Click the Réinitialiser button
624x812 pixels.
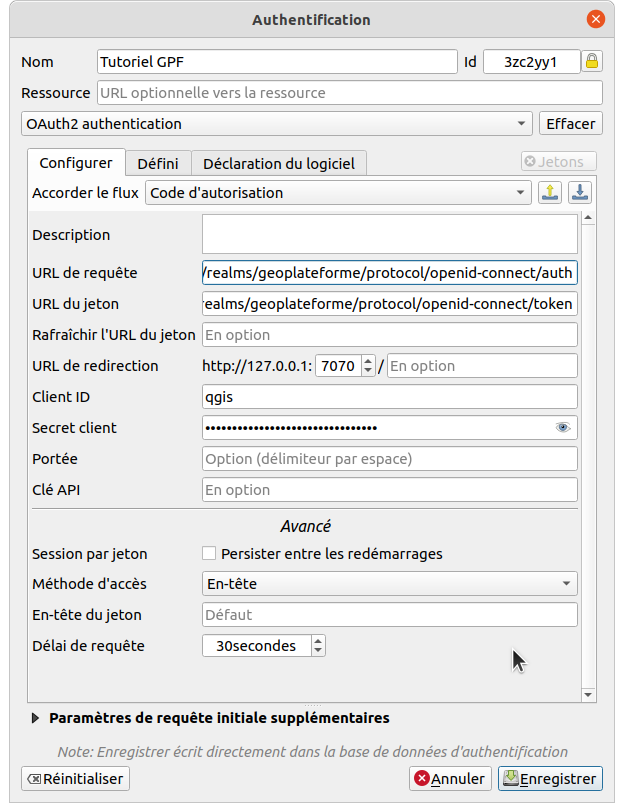coord(74,778)
